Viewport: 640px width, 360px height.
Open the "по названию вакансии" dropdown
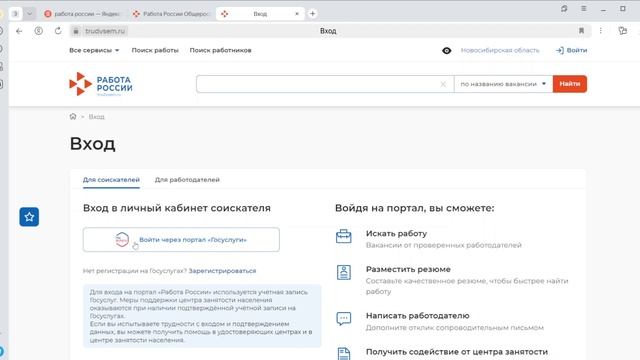click(x=503, y=84)
